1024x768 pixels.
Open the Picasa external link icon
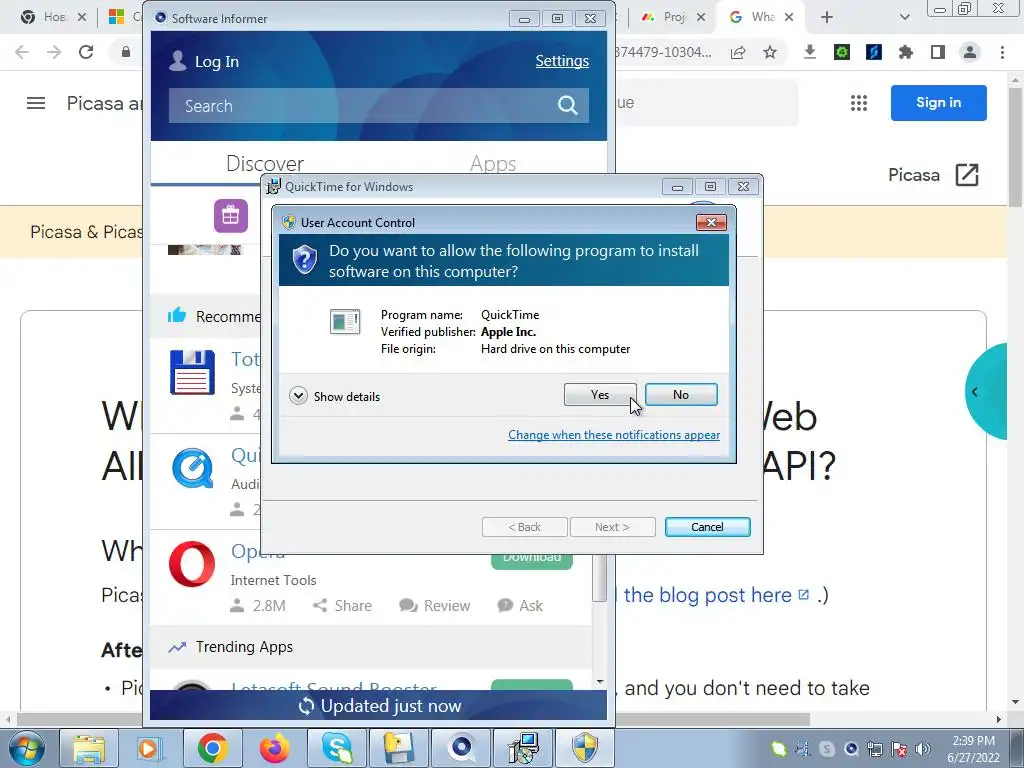coord(967,175)
